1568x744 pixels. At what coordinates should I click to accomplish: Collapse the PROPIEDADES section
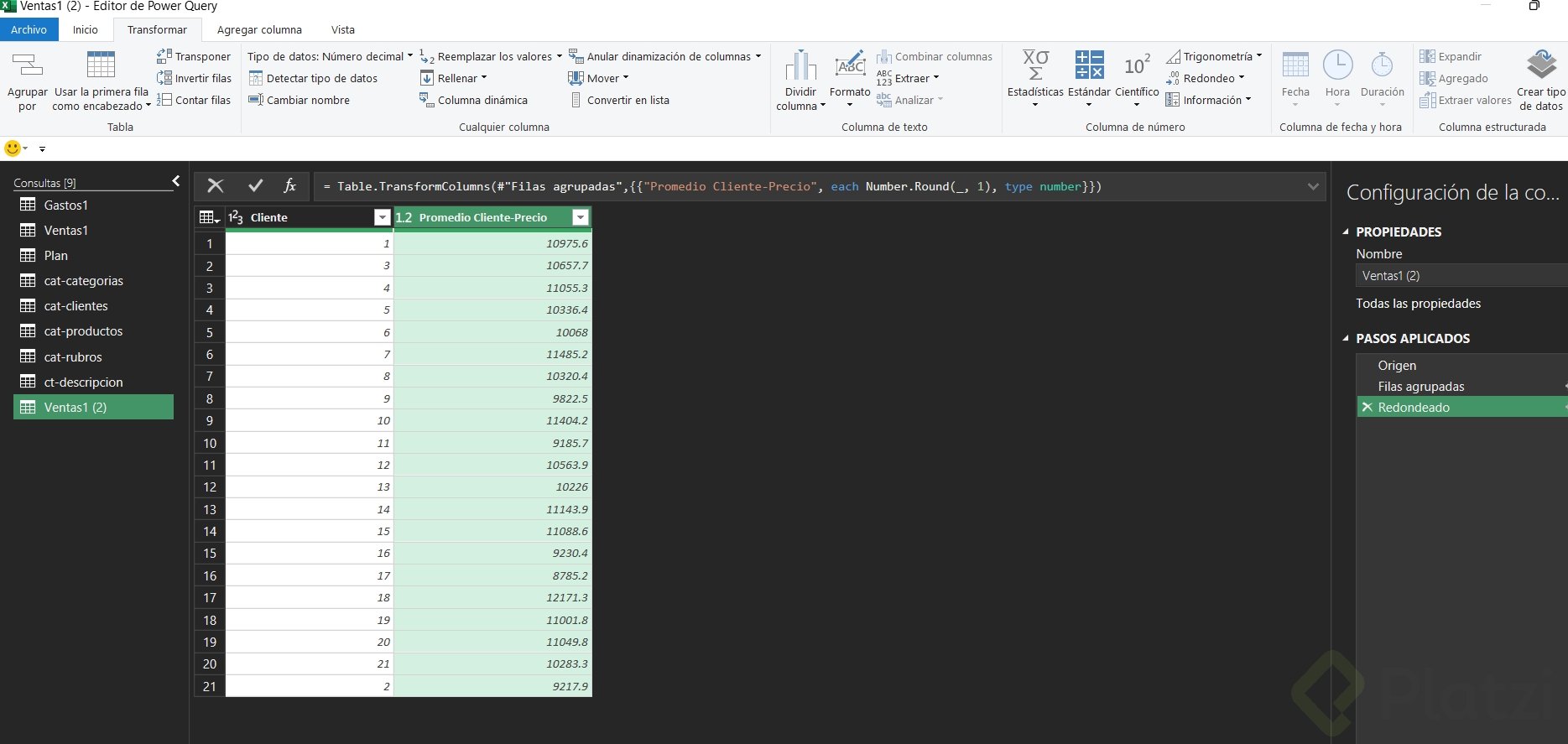coord(1347,232)
